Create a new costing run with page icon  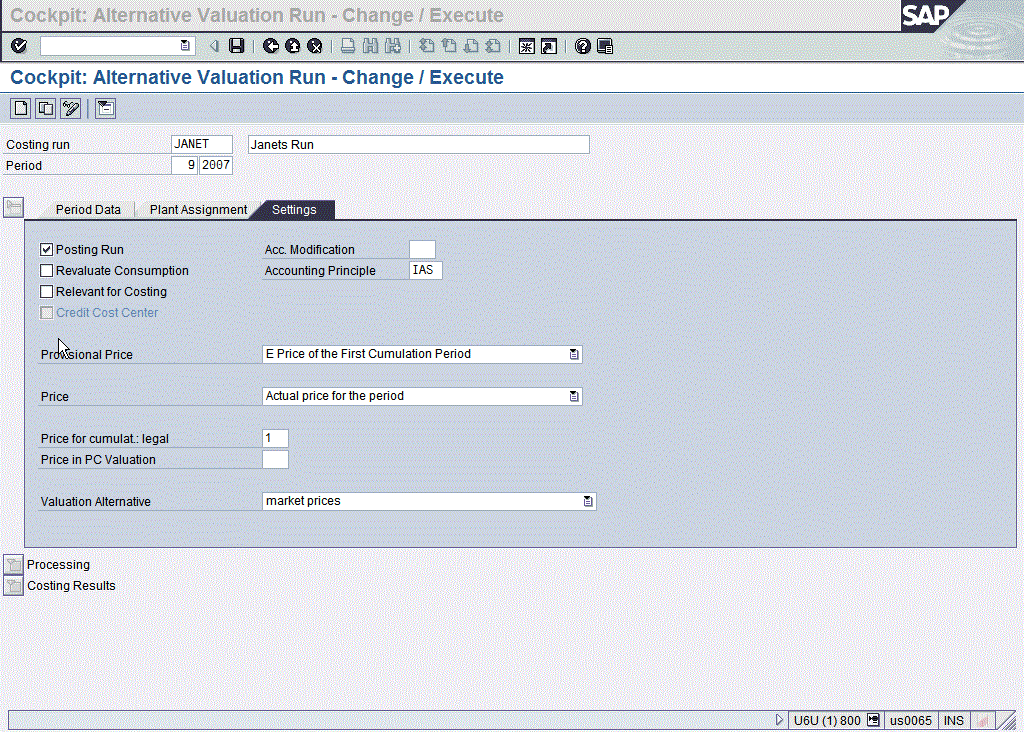click(21, 108)
